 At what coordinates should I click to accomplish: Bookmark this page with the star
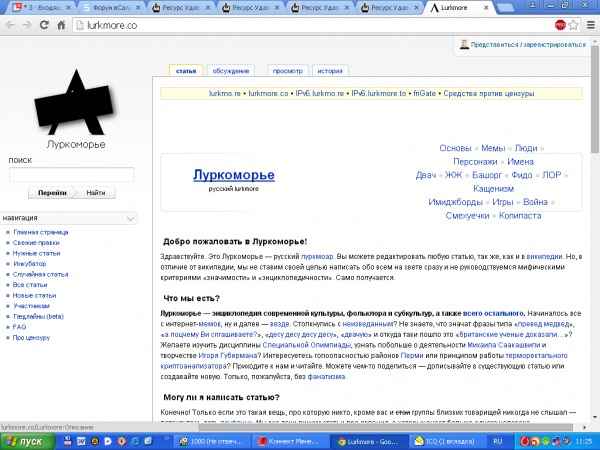tap(573, 25)
